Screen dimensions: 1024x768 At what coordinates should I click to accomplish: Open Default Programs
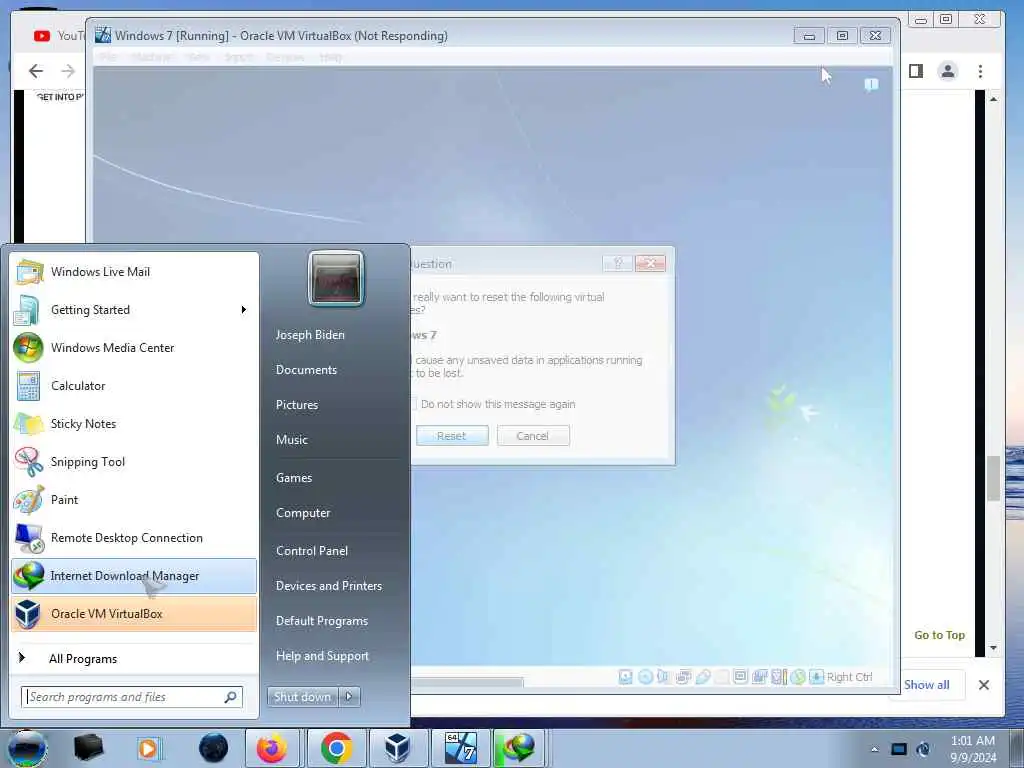pos(322,621)
